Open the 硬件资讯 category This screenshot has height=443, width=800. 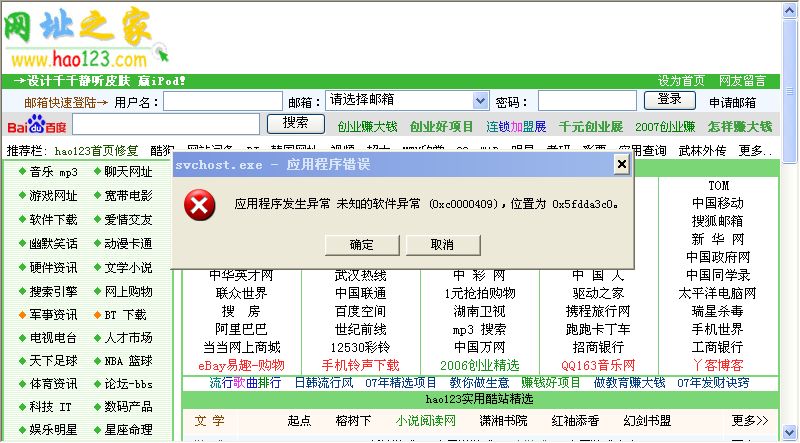[54, 267]
